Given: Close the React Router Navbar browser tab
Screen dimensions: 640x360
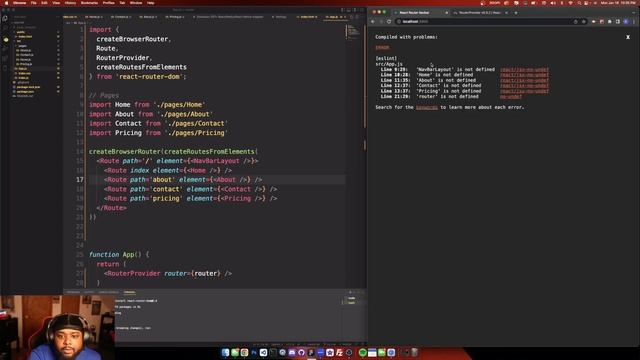Looking at the screenshot, I should 447,13.
